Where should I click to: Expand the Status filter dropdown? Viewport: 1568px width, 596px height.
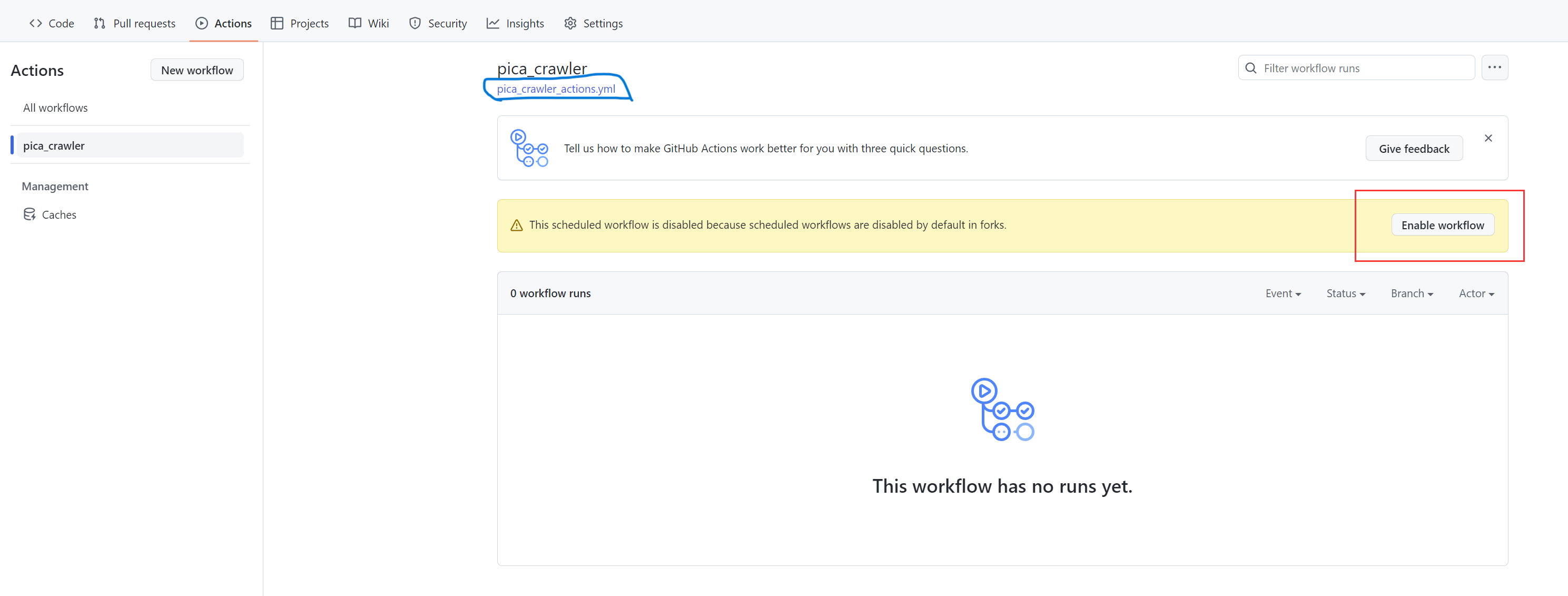point(1345,294)
